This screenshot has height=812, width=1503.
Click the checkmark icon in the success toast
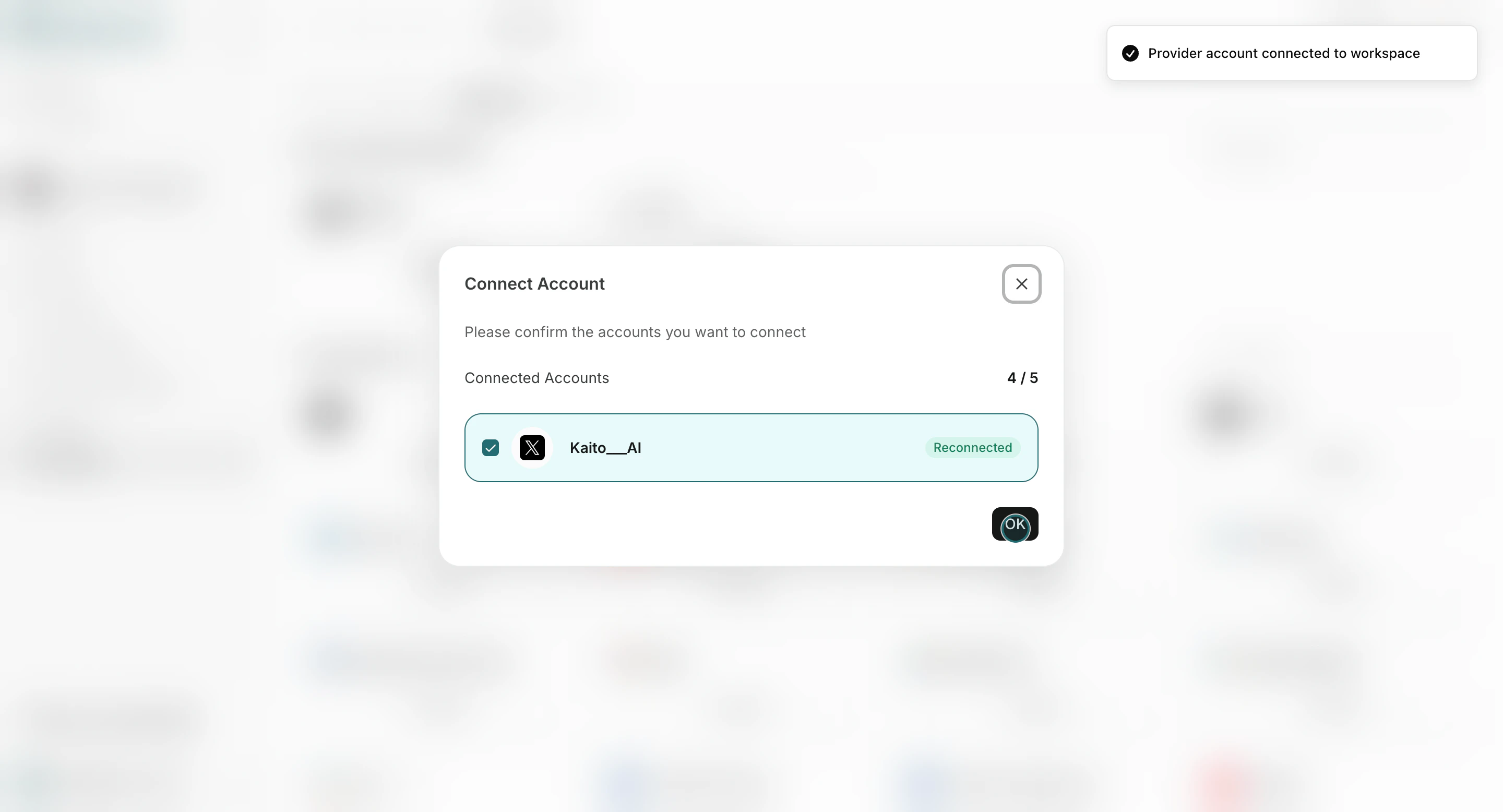pyautogui.click(x=1131, y=53)
